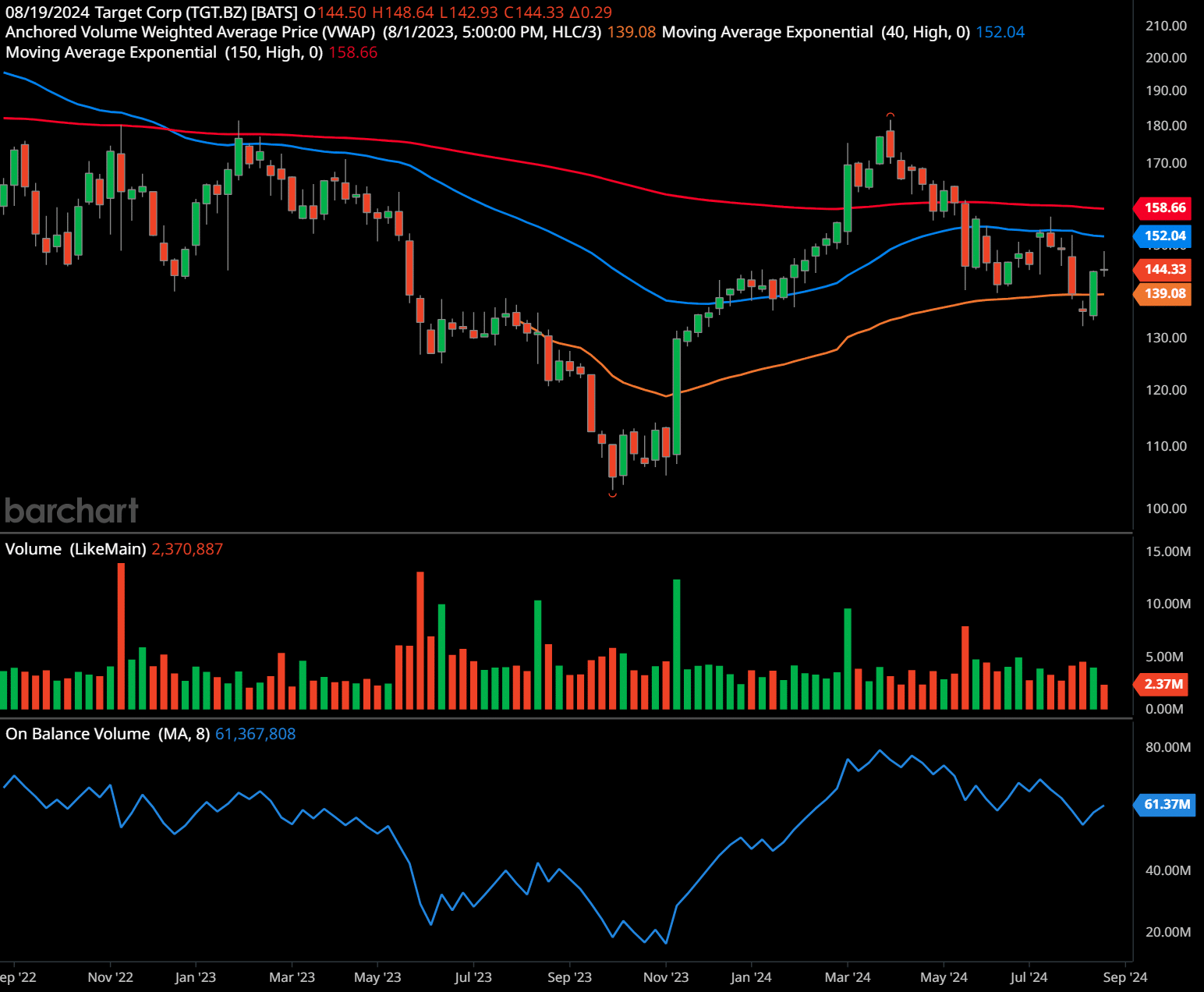
Task: Click the blue 61.37M OBV tag
Action: coord(1163,804)
